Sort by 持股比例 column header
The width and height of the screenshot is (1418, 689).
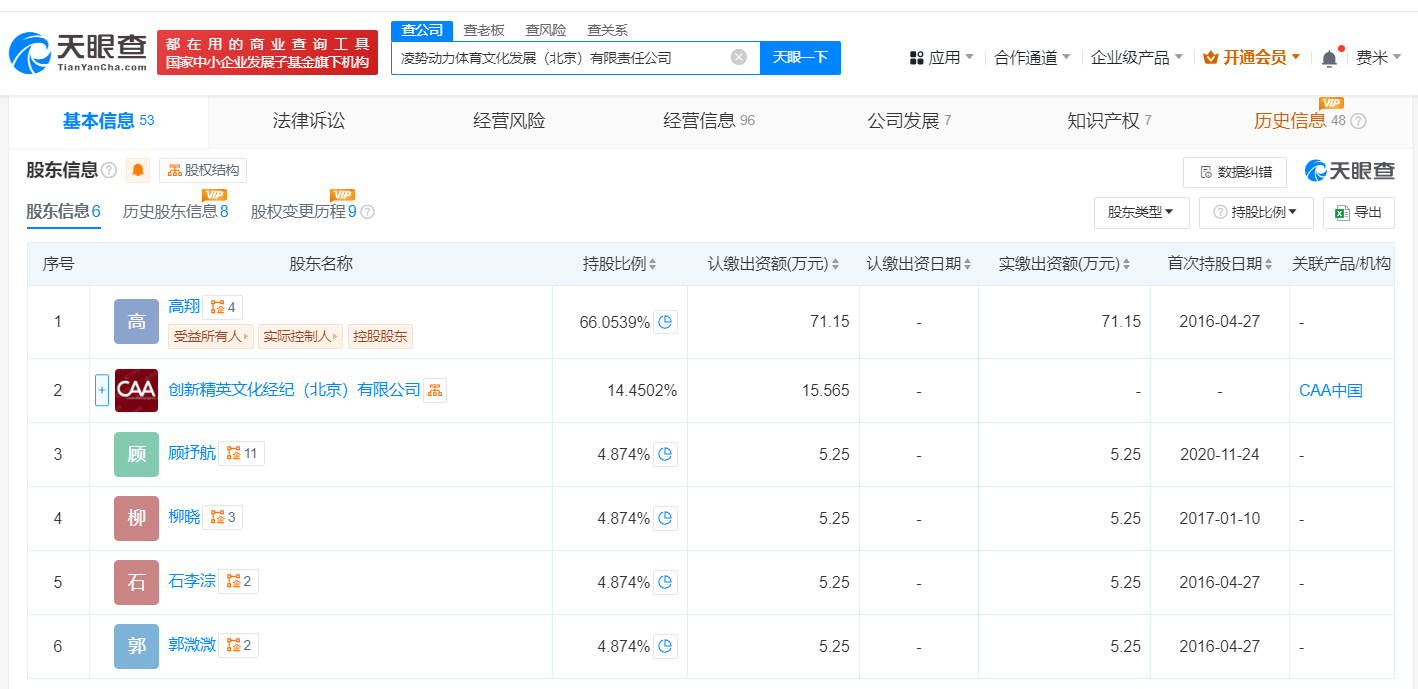tap(619, 264)
